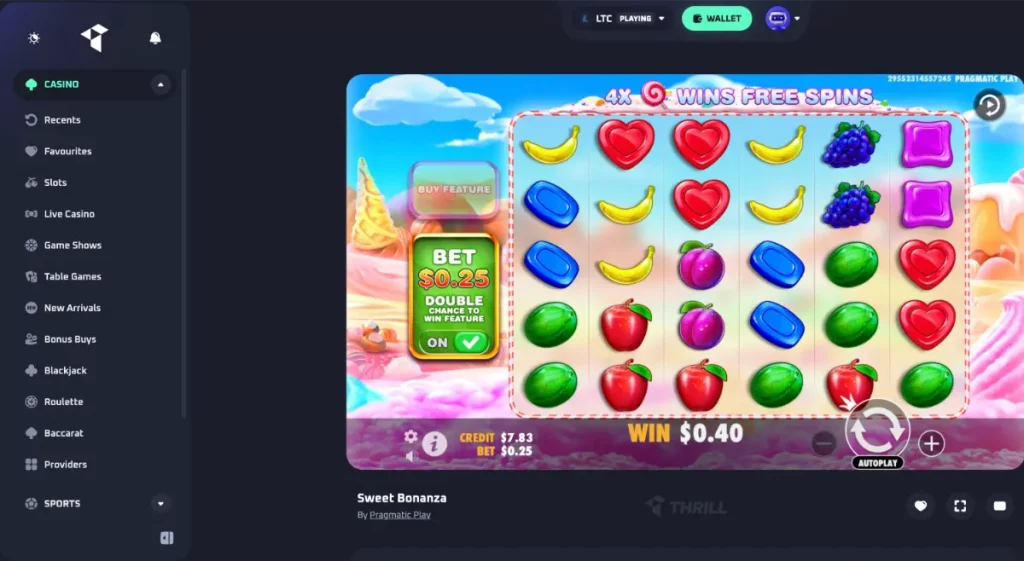This screenshot has width=1024, height=561.
Task: Open the Pragmatic Play provider link
Action: pos(400,515)
